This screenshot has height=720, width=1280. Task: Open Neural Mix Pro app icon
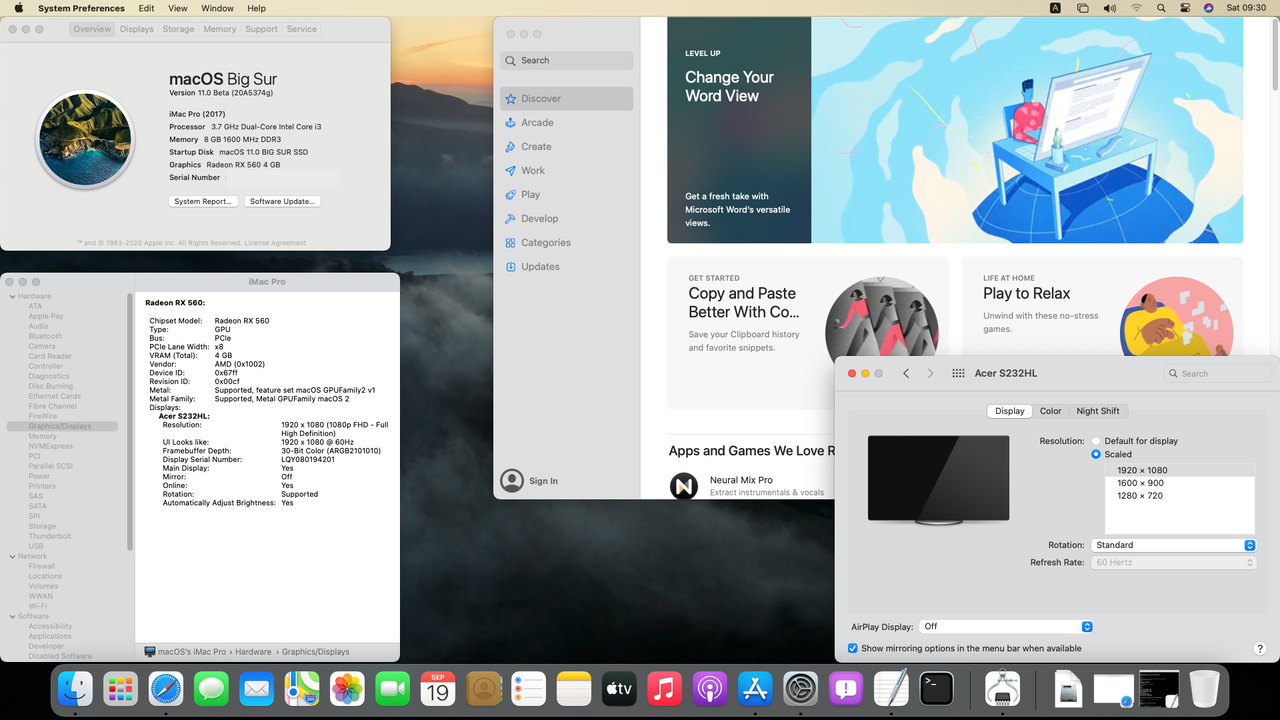684,486
